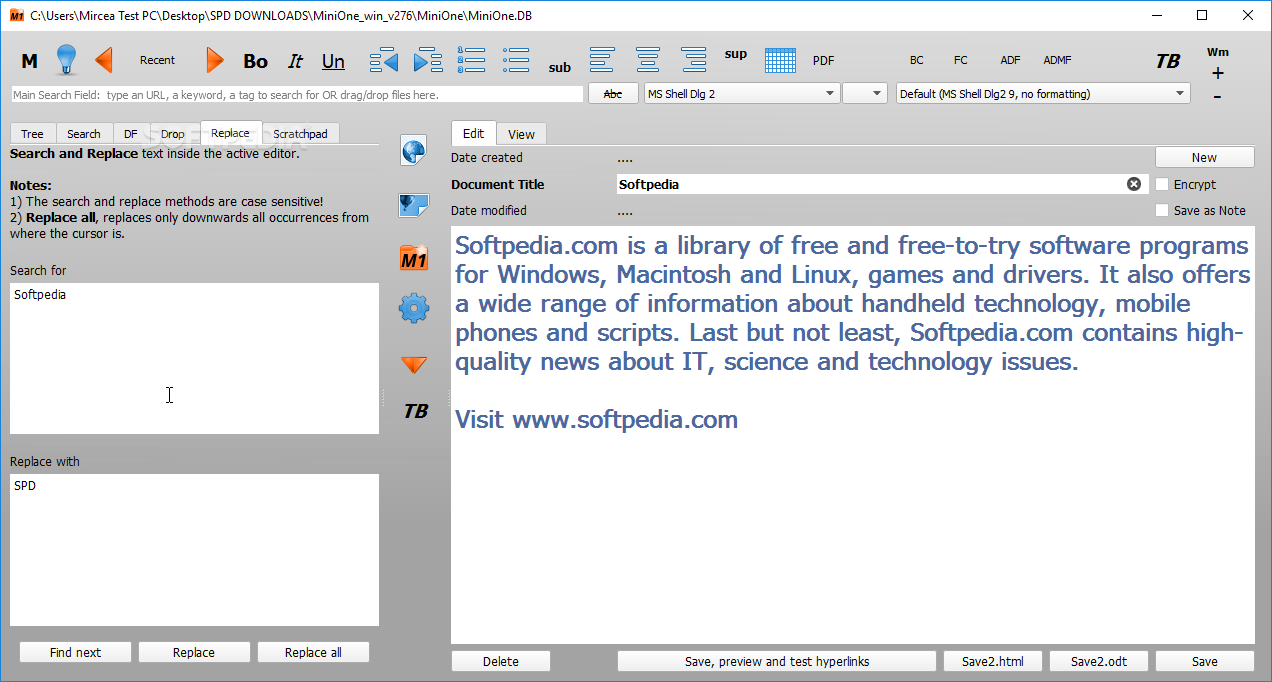The image size is (1272, 682).
Task: Click the FC toolbar button
Action: tap(961, 60)
